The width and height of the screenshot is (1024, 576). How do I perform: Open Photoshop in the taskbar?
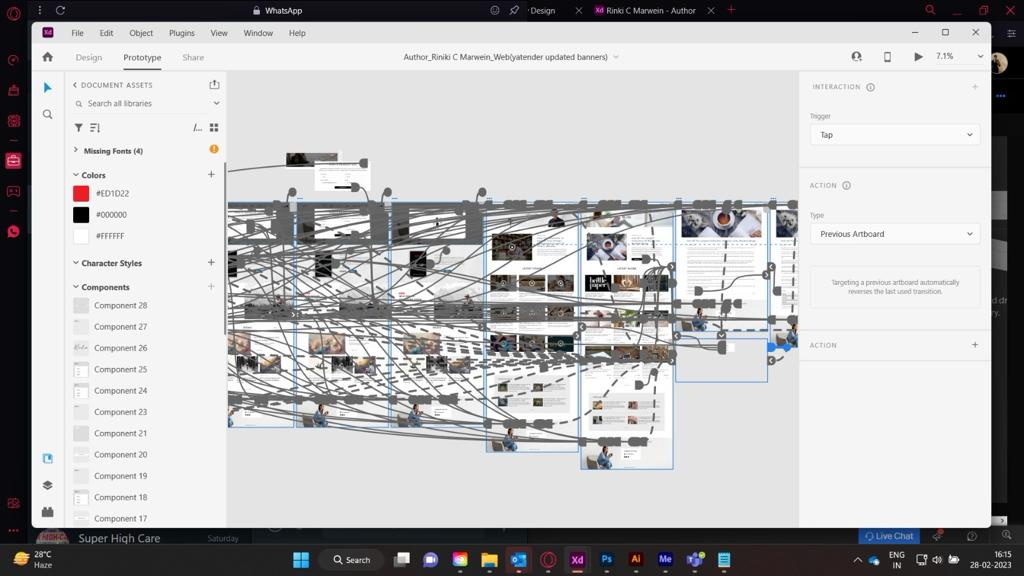point(607,560)
